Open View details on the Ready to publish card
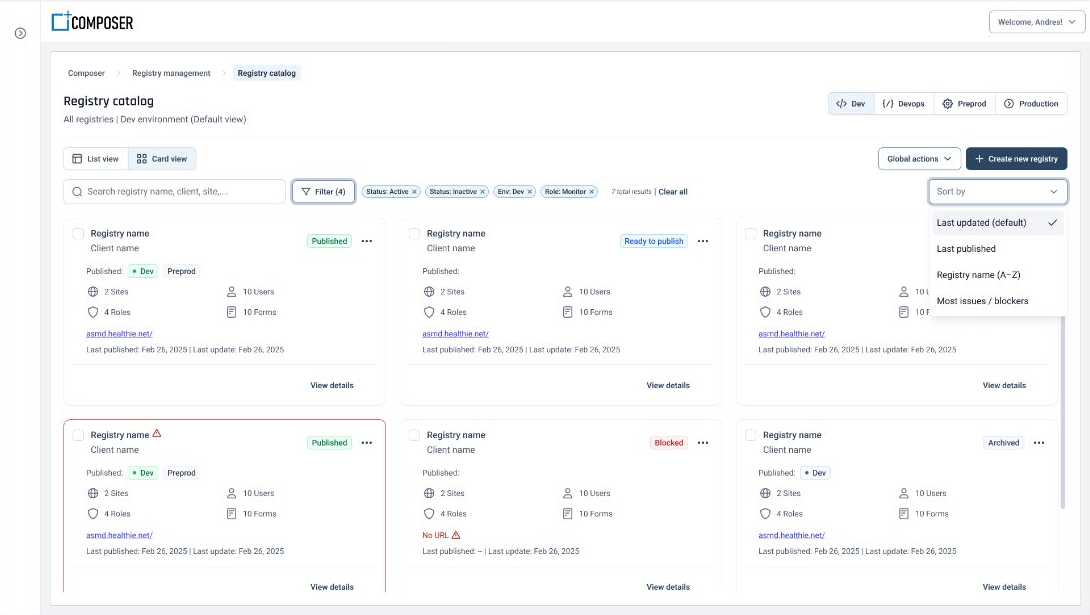Screen dimensions: 1090x615 (x=668, y=385)
